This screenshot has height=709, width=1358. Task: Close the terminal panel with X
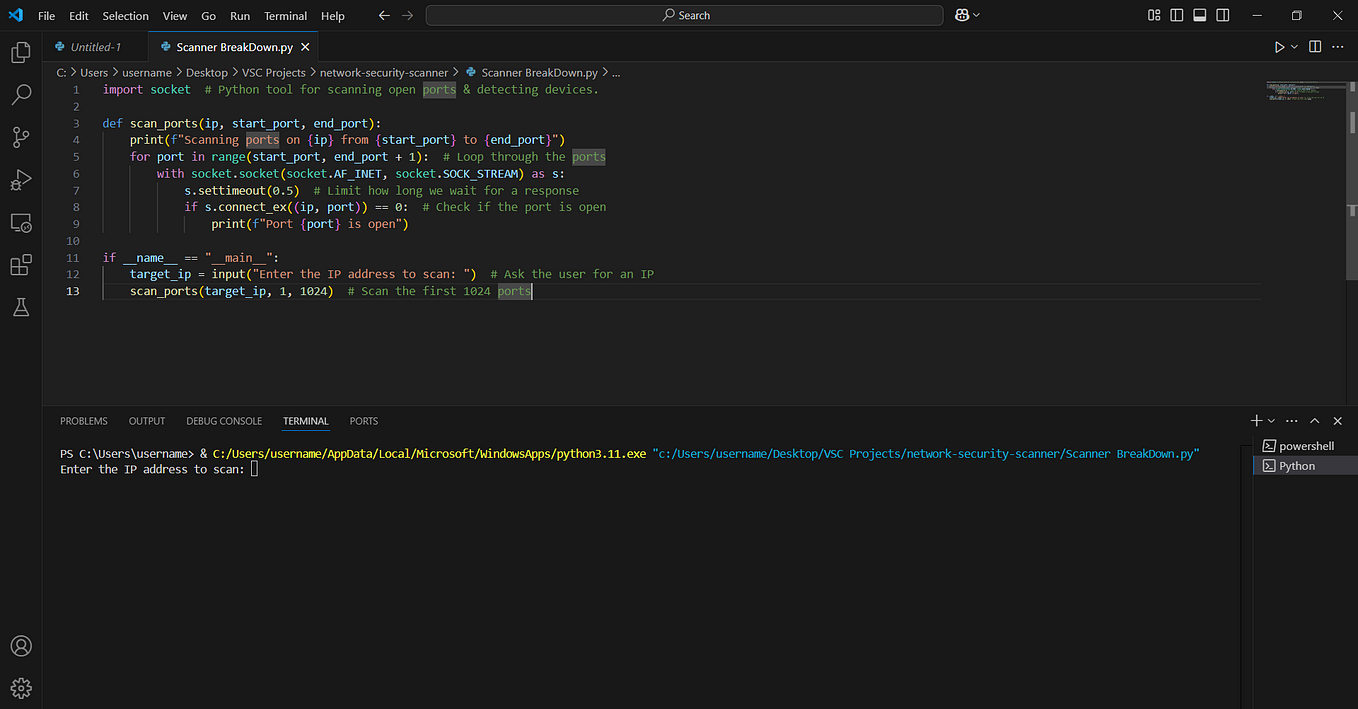tap(1339, 421)
